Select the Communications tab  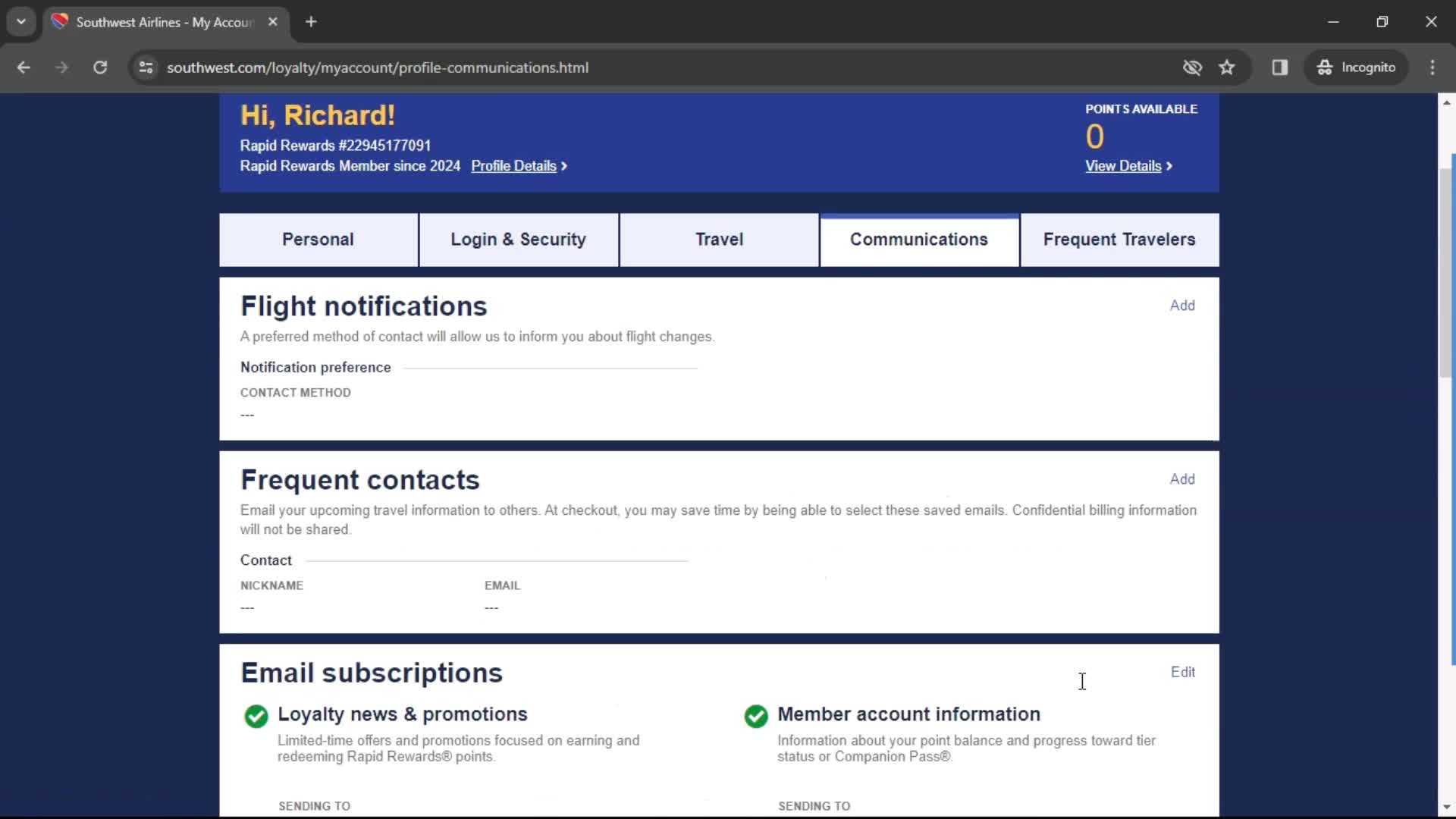click(x=919, y=239)
